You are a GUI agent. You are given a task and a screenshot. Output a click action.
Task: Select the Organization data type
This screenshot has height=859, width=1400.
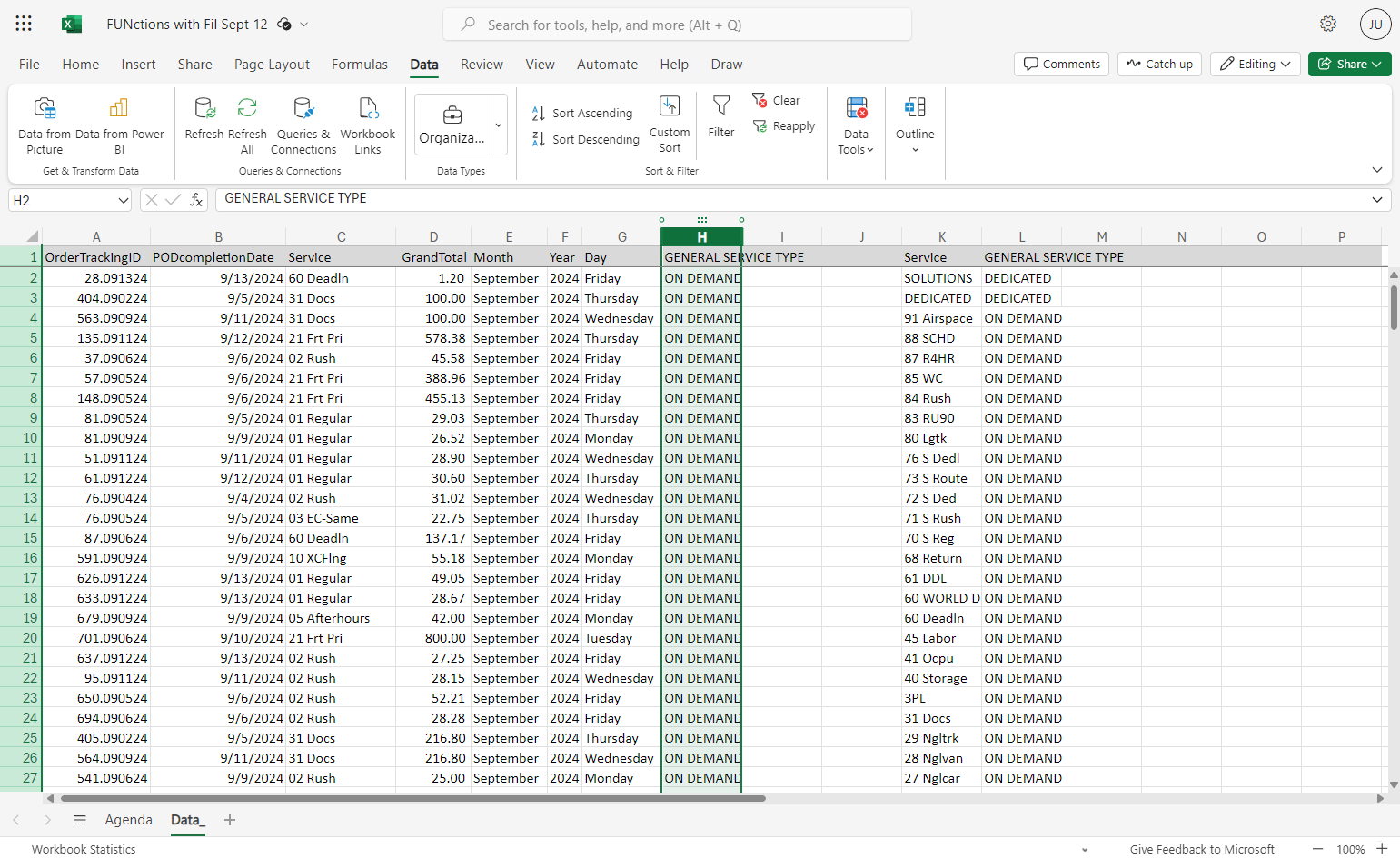pyautogui.click(x=452, y=125)
